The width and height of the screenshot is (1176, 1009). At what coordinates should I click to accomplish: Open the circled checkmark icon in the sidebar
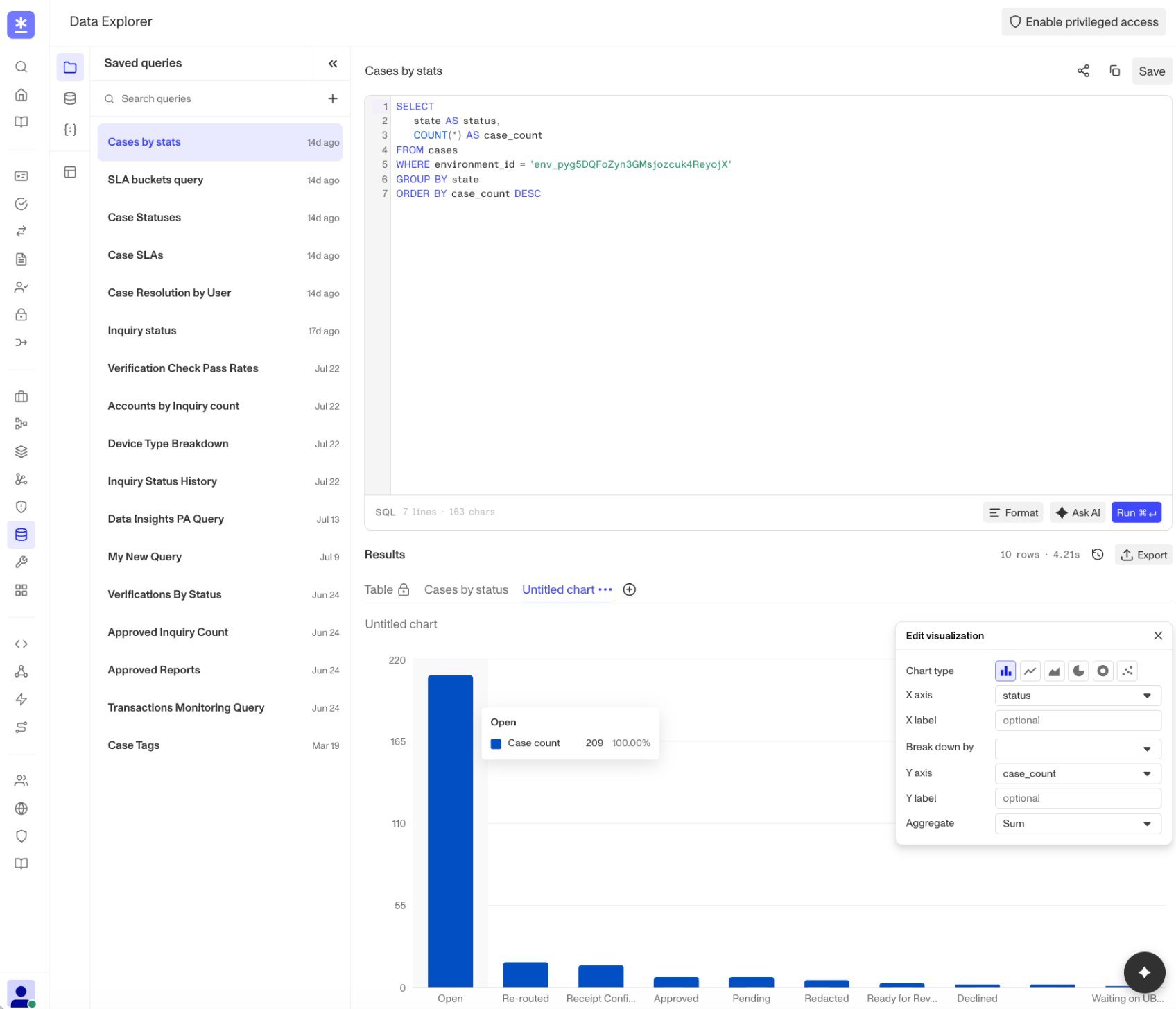tap(21, 204)
